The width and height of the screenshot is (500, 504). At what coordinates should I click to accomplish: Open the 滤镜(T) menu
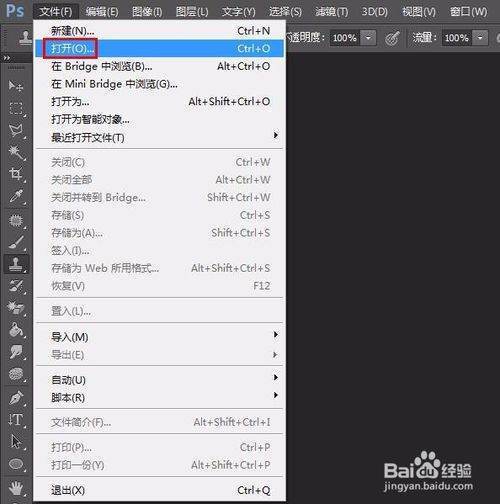coord(332,12)
